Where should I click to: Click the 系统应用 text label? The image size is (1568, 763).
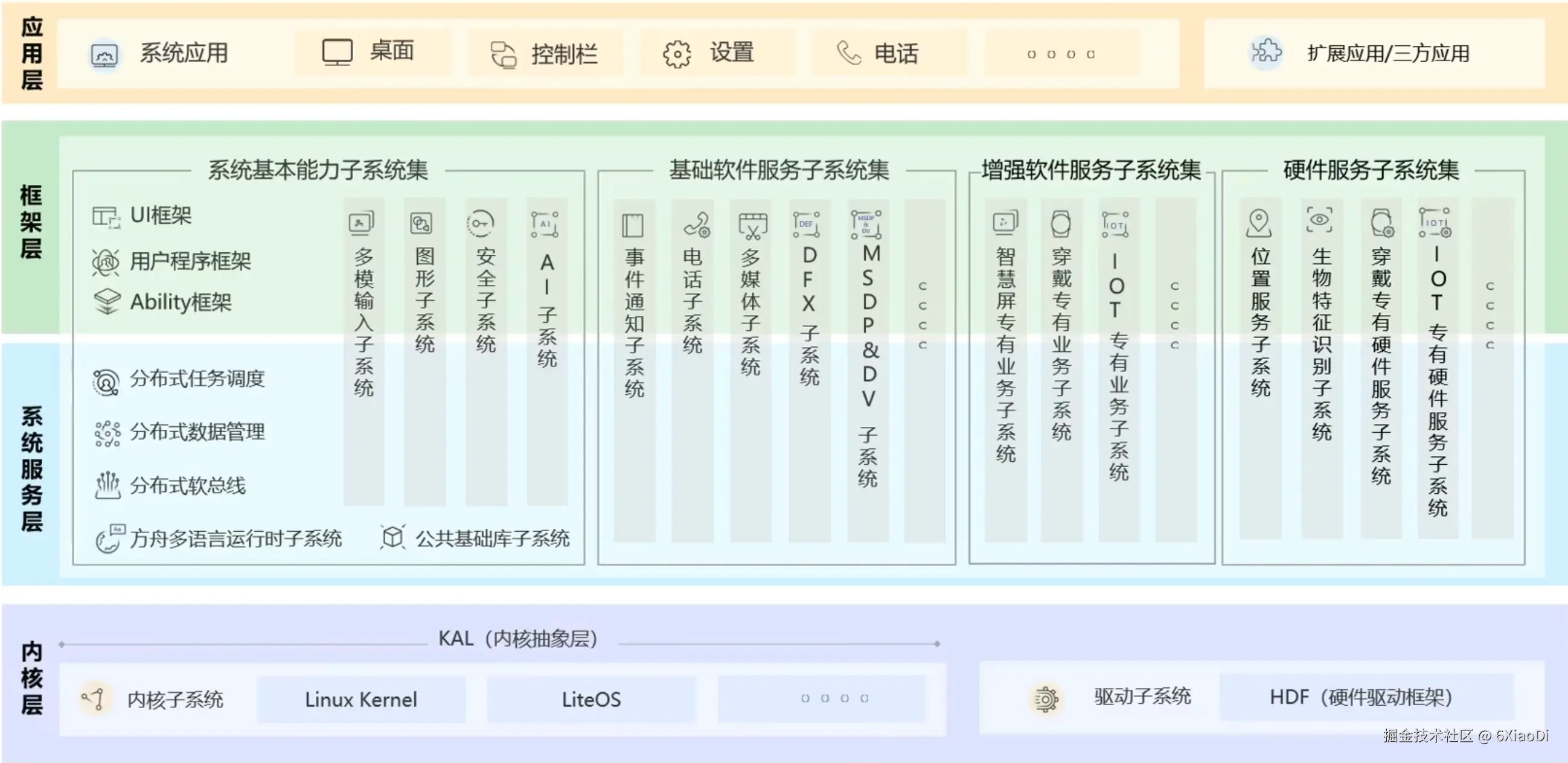(184, 54)
